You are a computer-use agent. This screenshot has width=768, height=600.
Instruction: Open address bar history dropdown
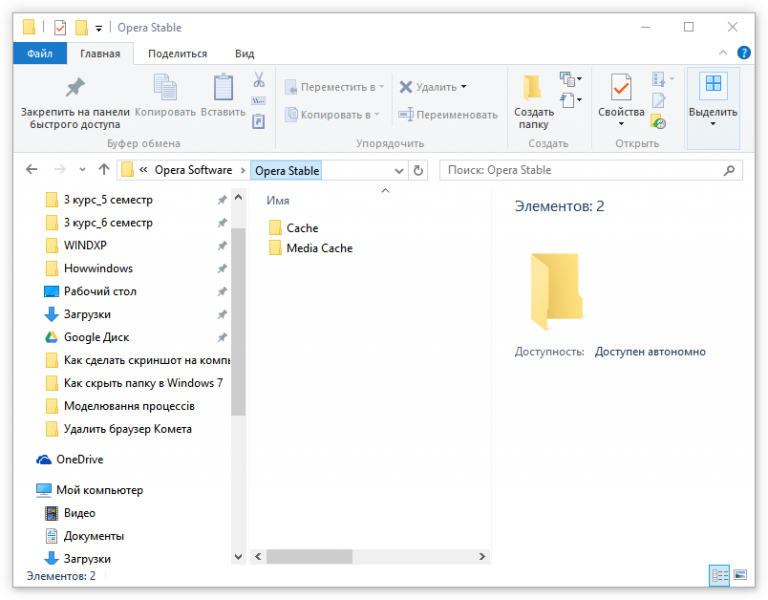click(x=399, y=170)
